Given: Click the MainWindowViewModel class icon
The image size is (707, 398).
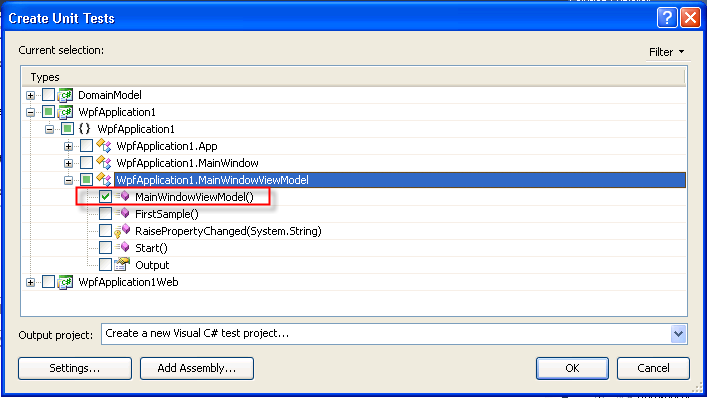Looking at the screenshot, I should pos(104,180).
